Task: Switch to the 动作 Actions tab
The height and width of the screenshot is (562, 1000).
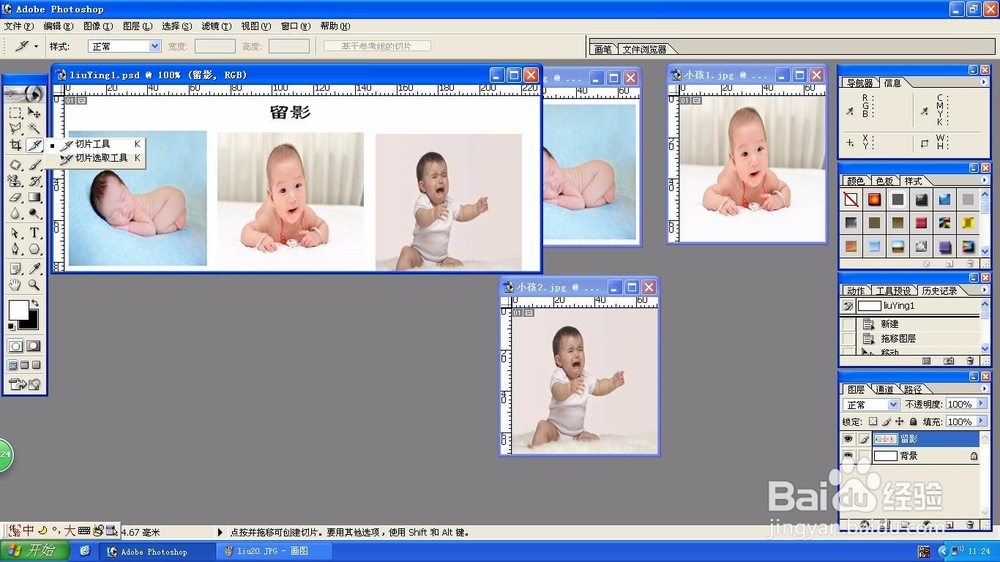Action: [x=856, y=291]
